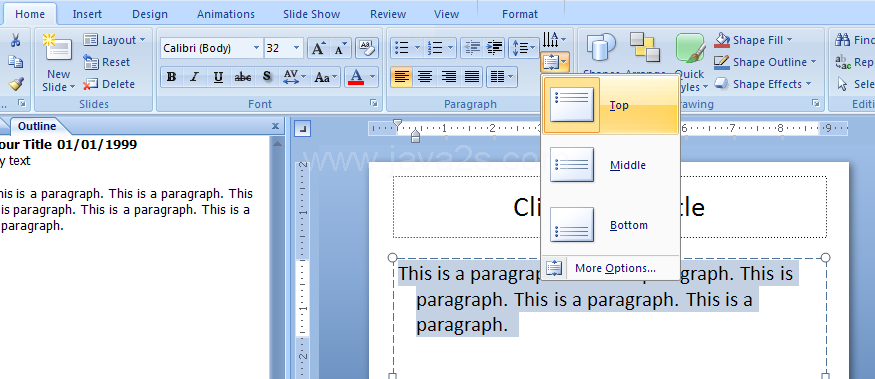875x379 pixels.
Task: Click the ruler tab selector box
Action: coord(302,129)
